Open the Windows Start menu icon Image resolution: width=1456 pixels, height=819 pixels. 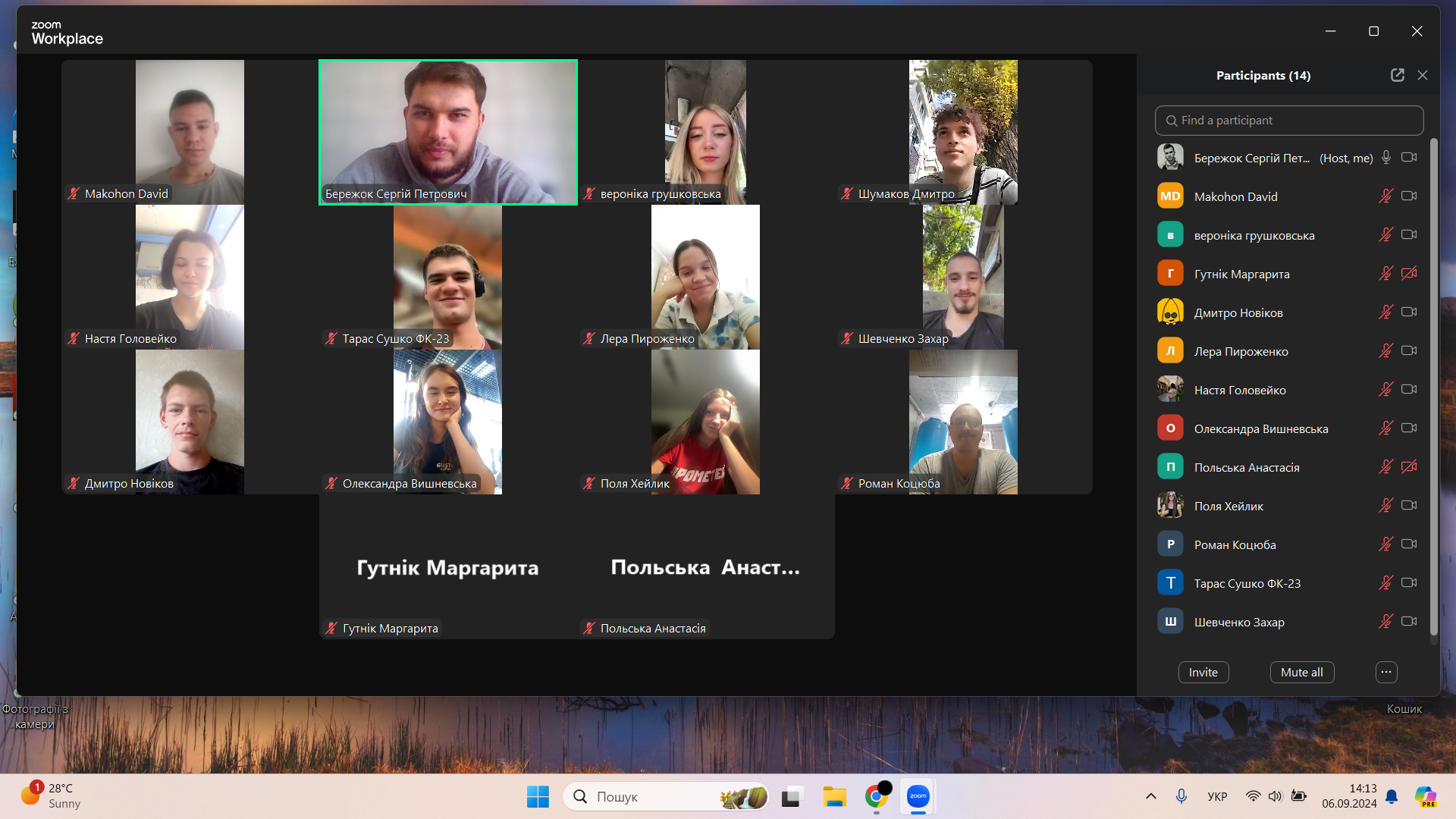pos(538,796)
